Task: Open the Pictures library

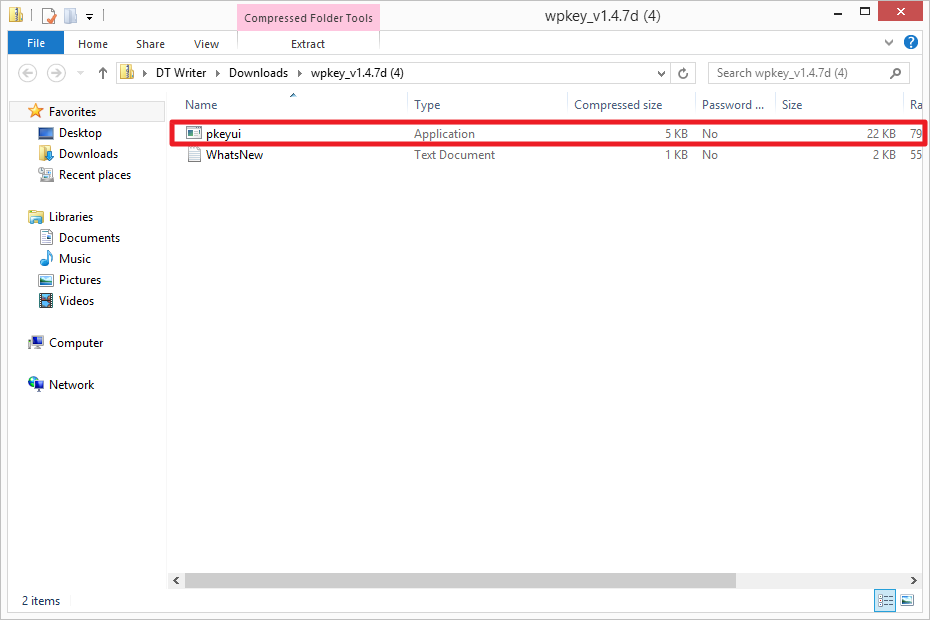Action: coord(80,280)
